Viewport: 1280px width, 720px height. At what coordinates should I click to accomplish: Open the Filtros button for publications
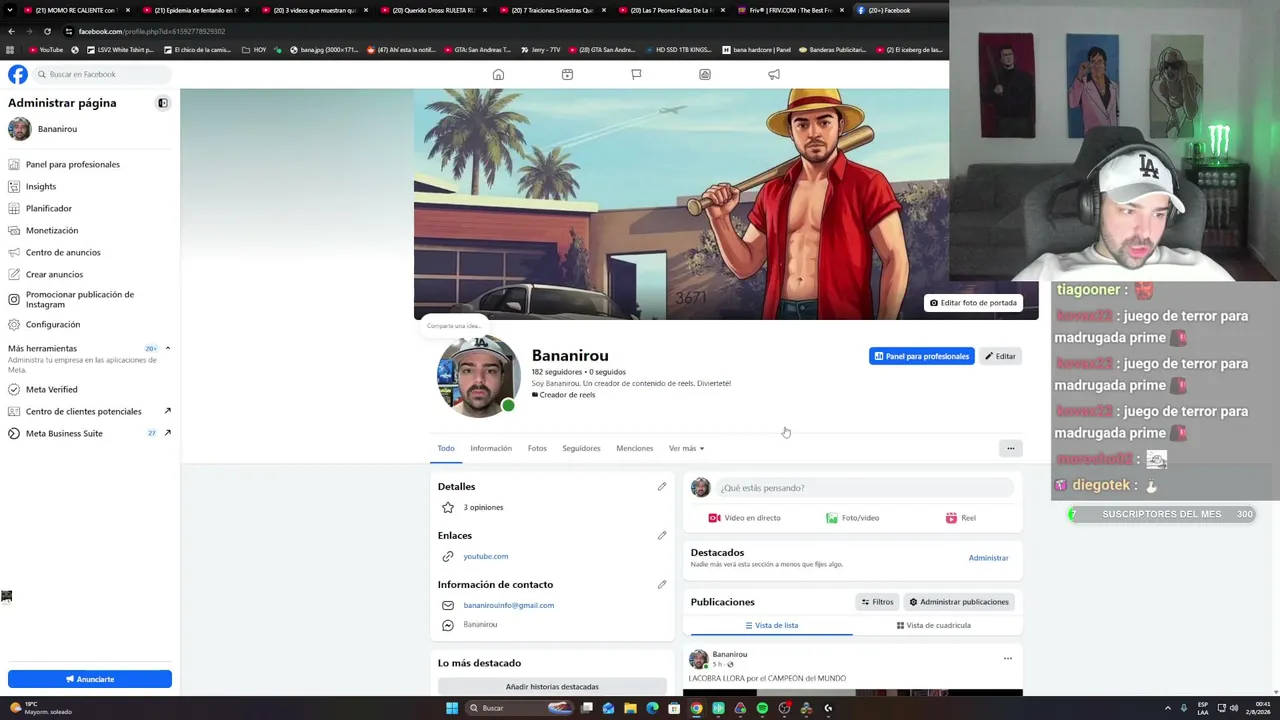[x=877, y=602]
